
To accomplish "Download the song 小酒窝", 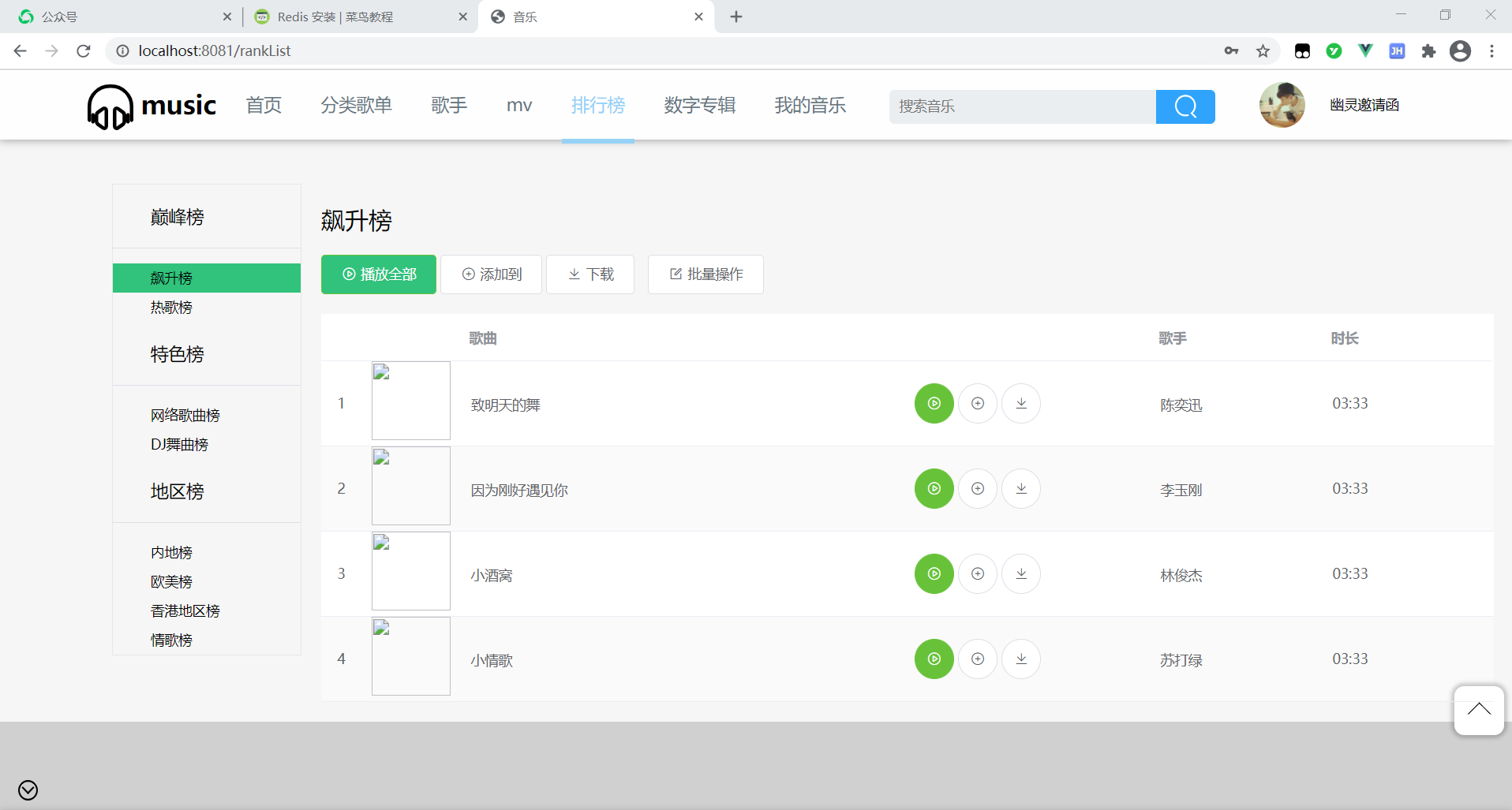I will pyautogui.click(x=1021, y=573).
